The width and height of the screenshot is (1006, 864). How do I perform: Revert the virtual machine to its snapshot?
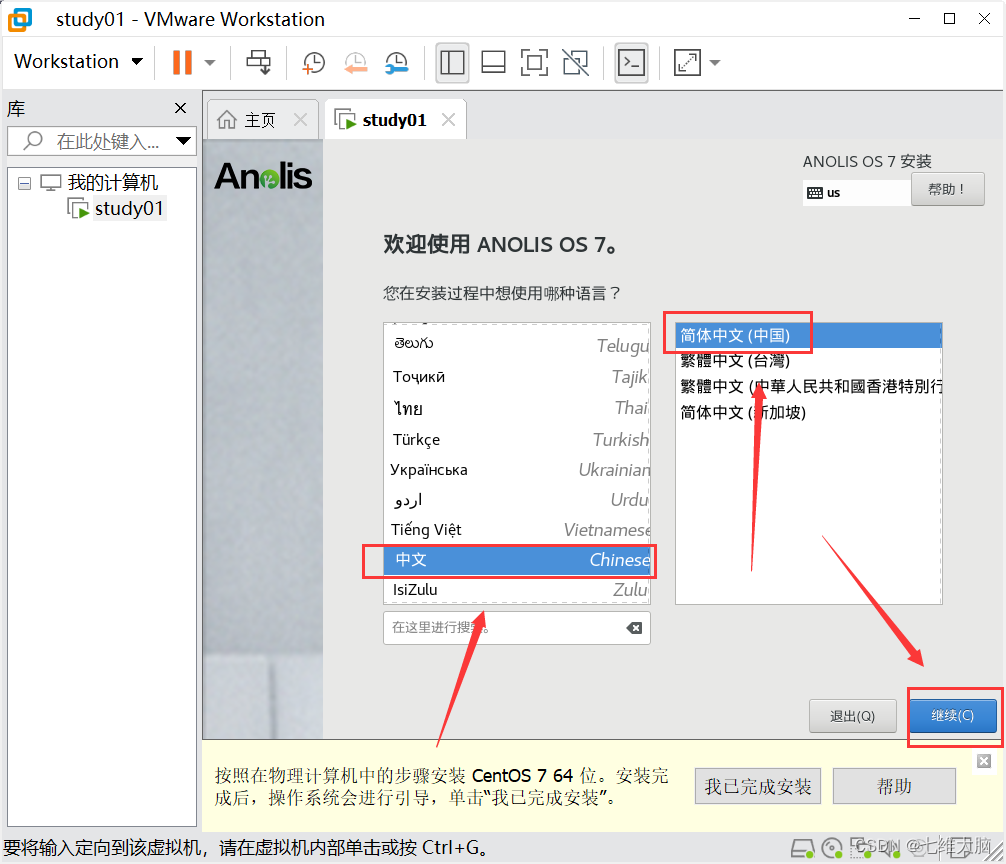click(x=355, y=63)
